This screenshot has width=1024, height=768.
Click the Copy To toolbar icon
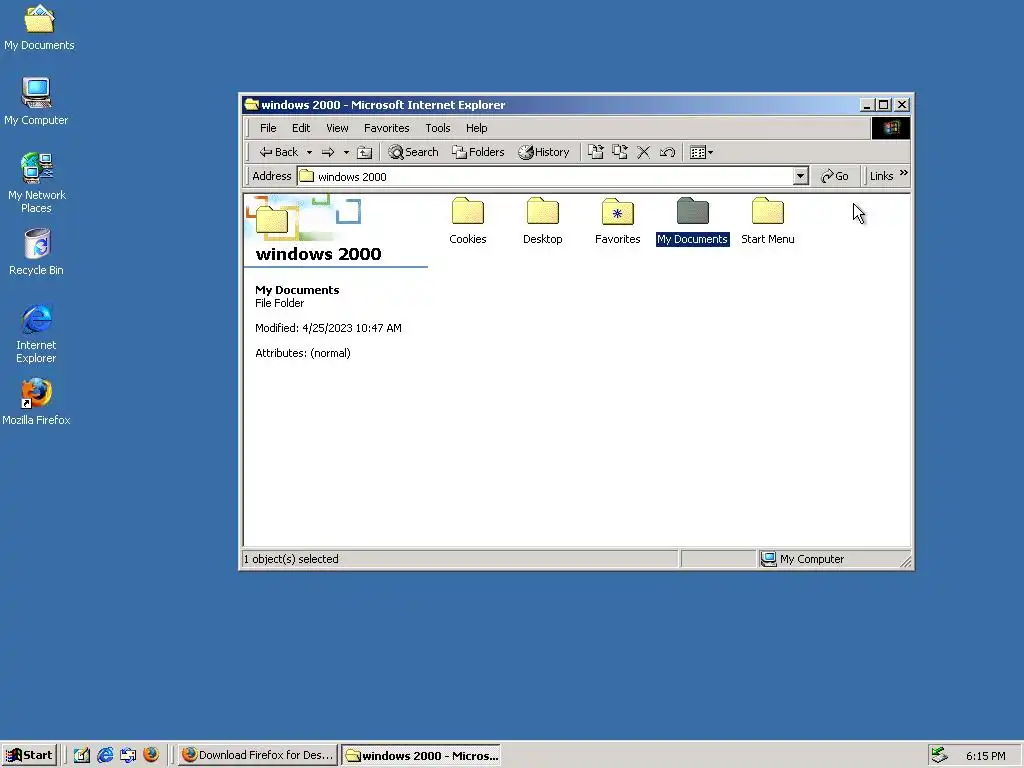[619, 152]
